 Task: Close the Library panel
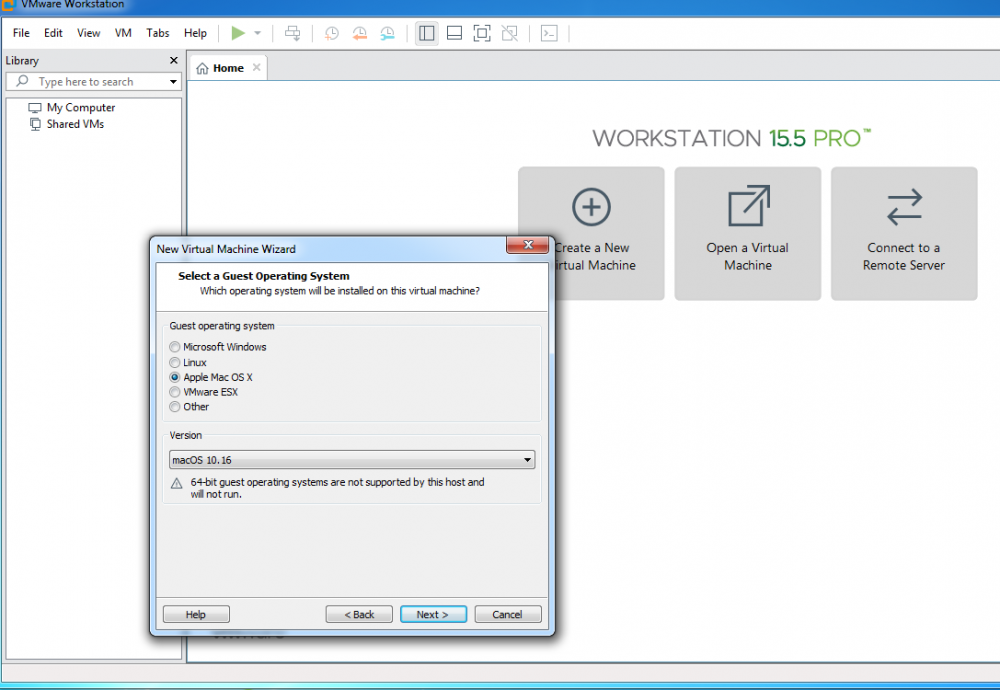coord(173,60)
